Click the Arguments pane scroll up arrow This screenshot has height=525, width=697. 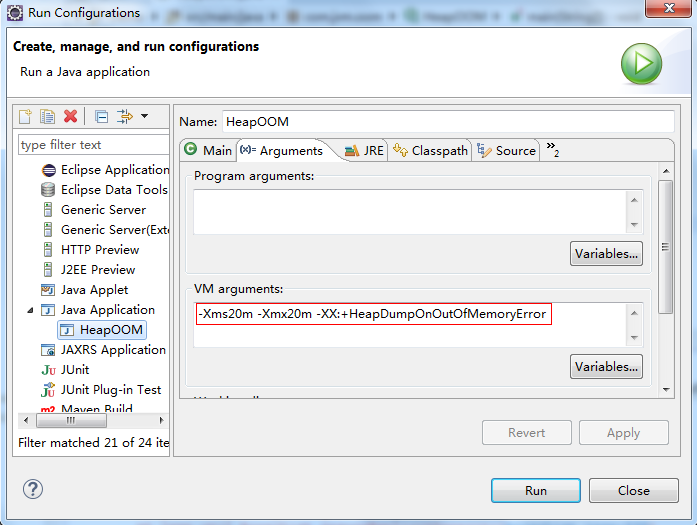[666, 171]
